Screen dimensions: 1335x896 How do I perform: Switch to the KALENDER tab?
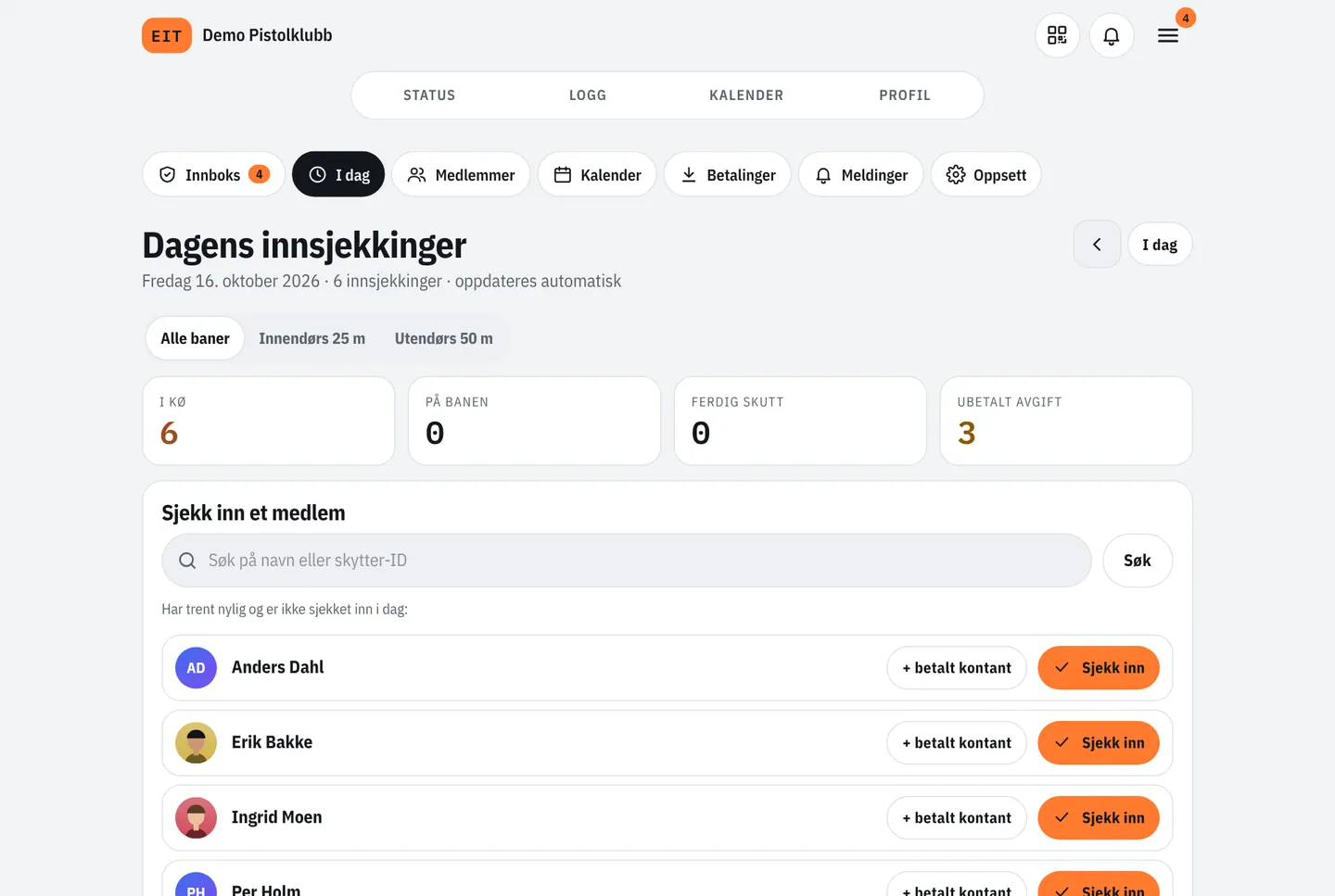click(x=746, y=95)
